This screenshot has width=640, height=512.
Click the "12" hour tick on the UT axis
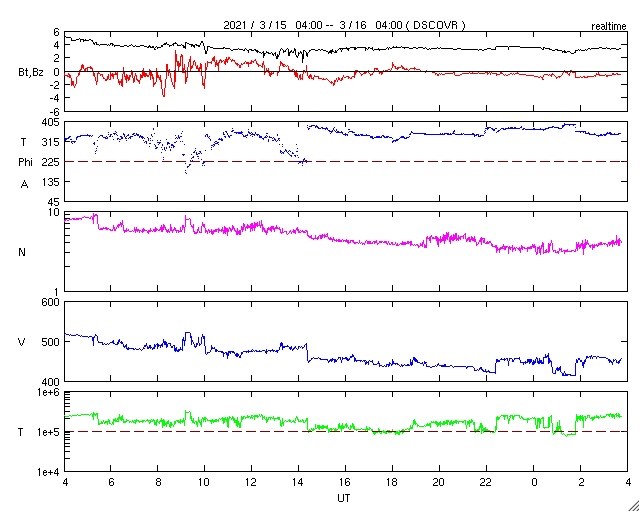[x=251, y=483]
